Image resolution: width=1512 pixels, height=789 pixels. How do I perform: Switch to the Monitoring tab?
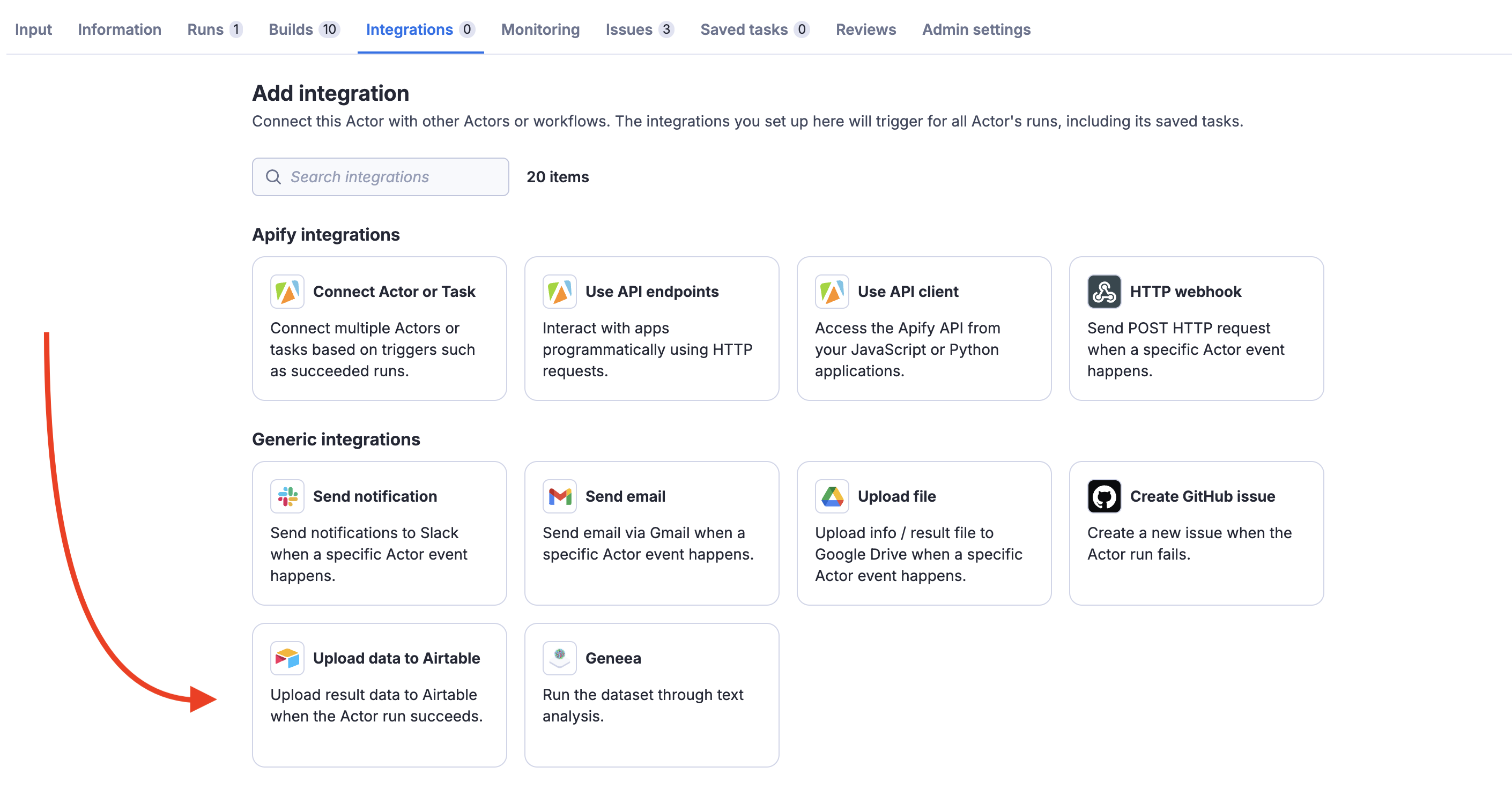[x=539, y=29]
